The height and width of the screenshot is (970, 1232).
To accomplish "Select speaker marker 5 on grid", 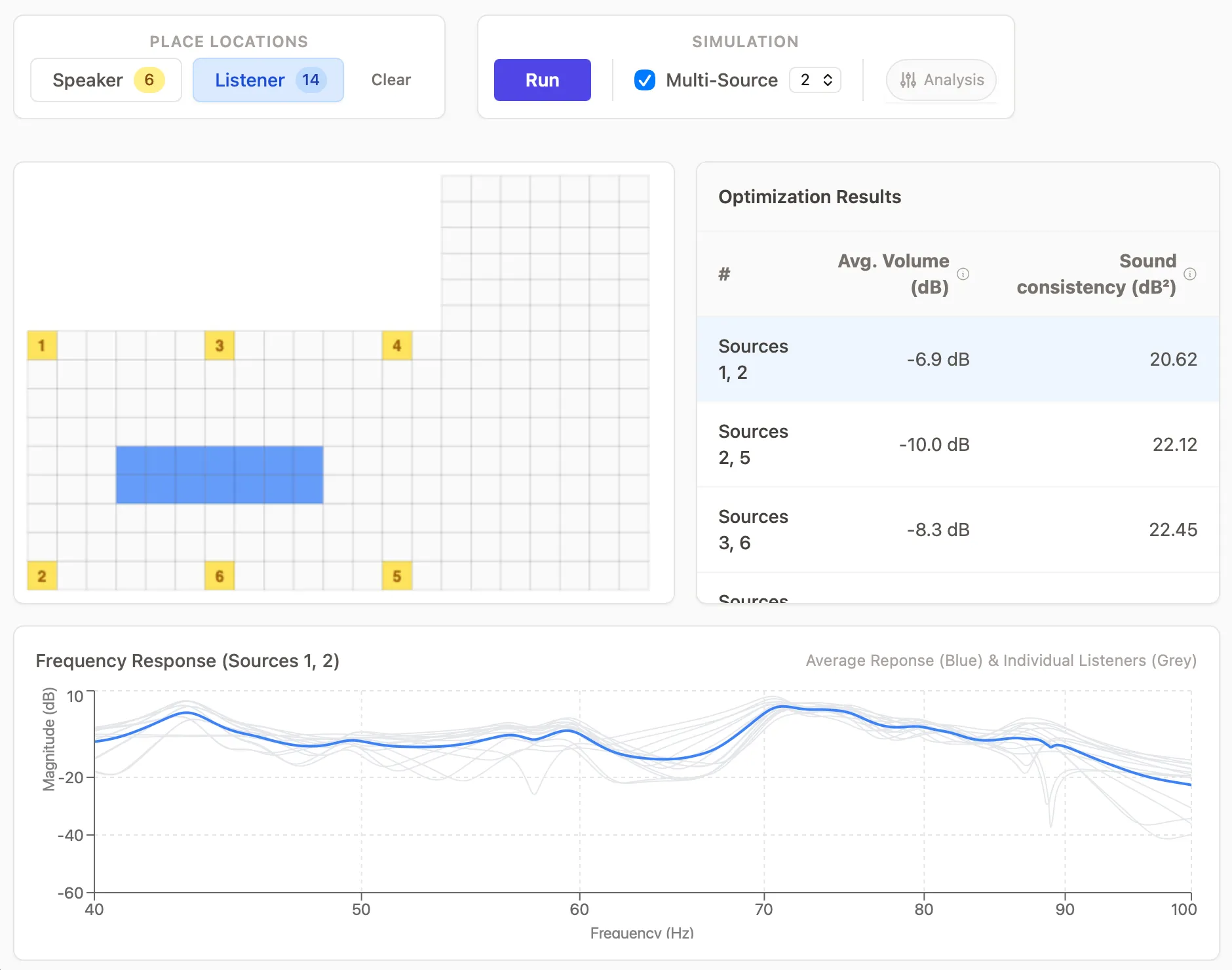I will pos(396,576).
